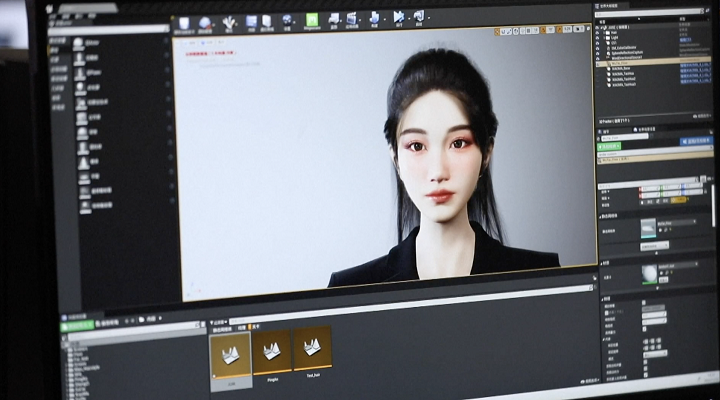Open the green Megascans Bridge plugin icon
Viewport: 720px width, 400px height.
click(312, 19)
